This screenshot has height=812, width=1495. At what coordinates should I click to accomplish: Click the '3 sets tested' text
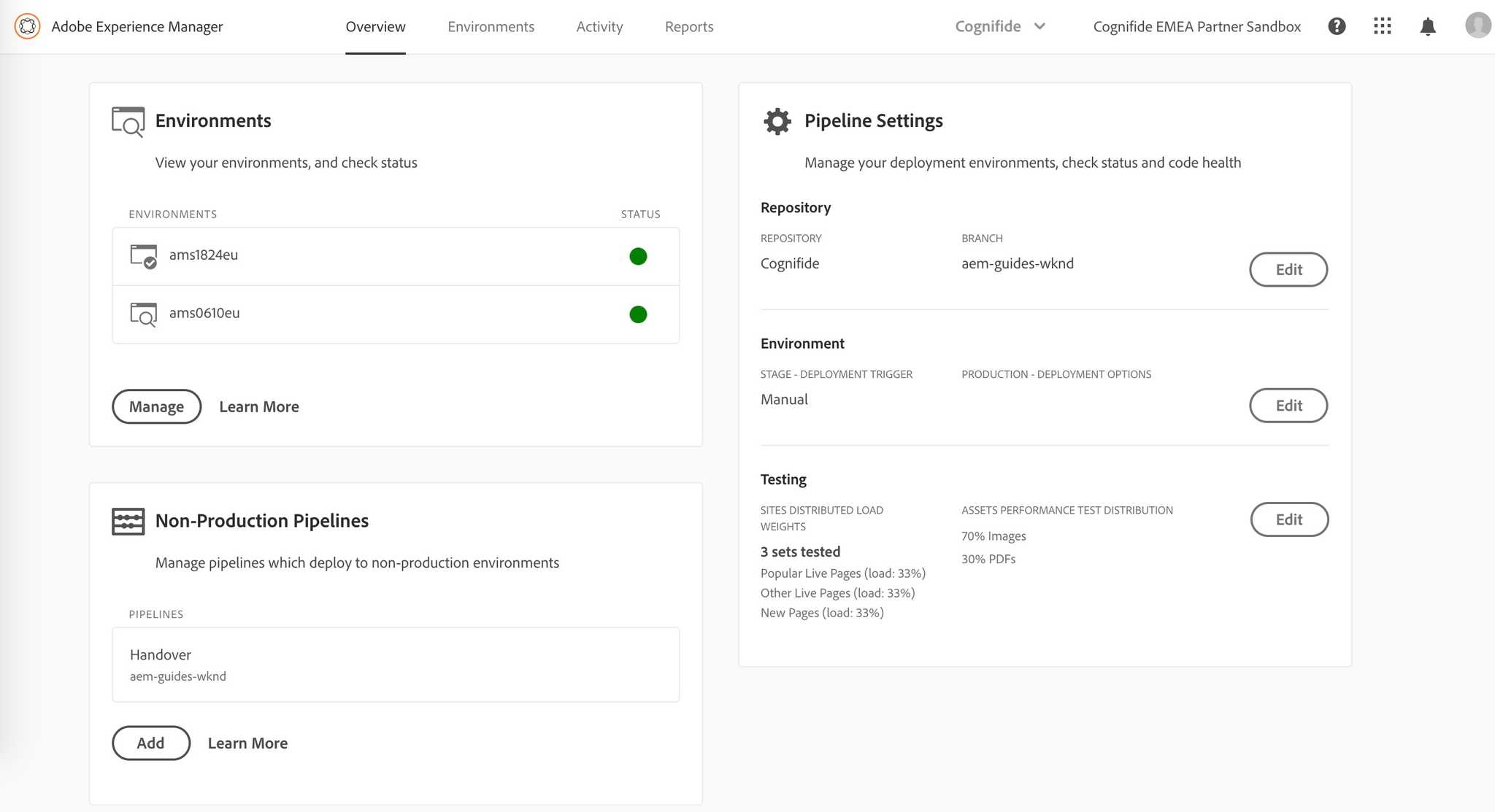(800, 552)
